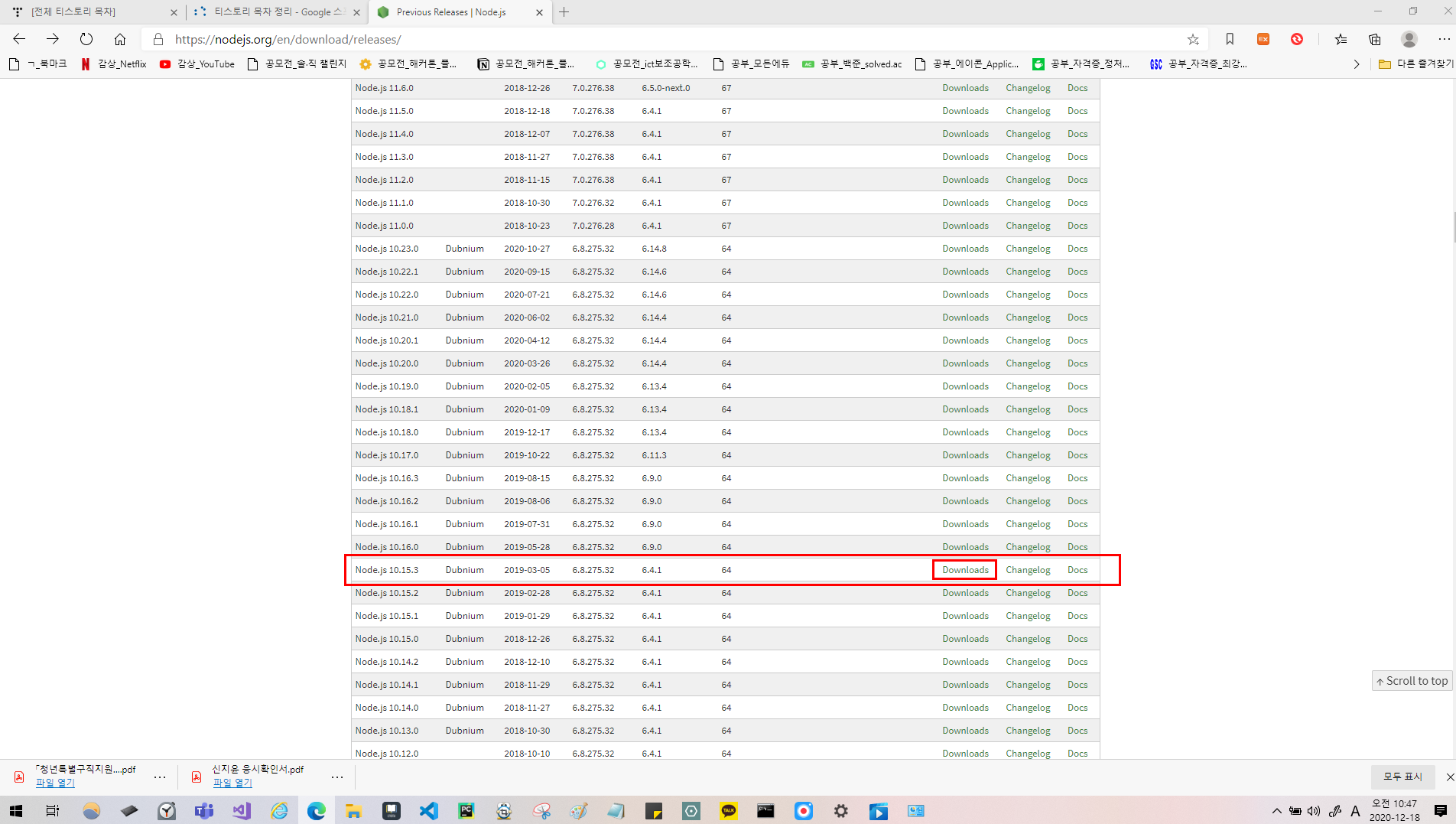Click the 6.5.0-next.0 npm version cell
This screenshot has width=1456, height=824.
pyautogui.click(x=666, y=88)
